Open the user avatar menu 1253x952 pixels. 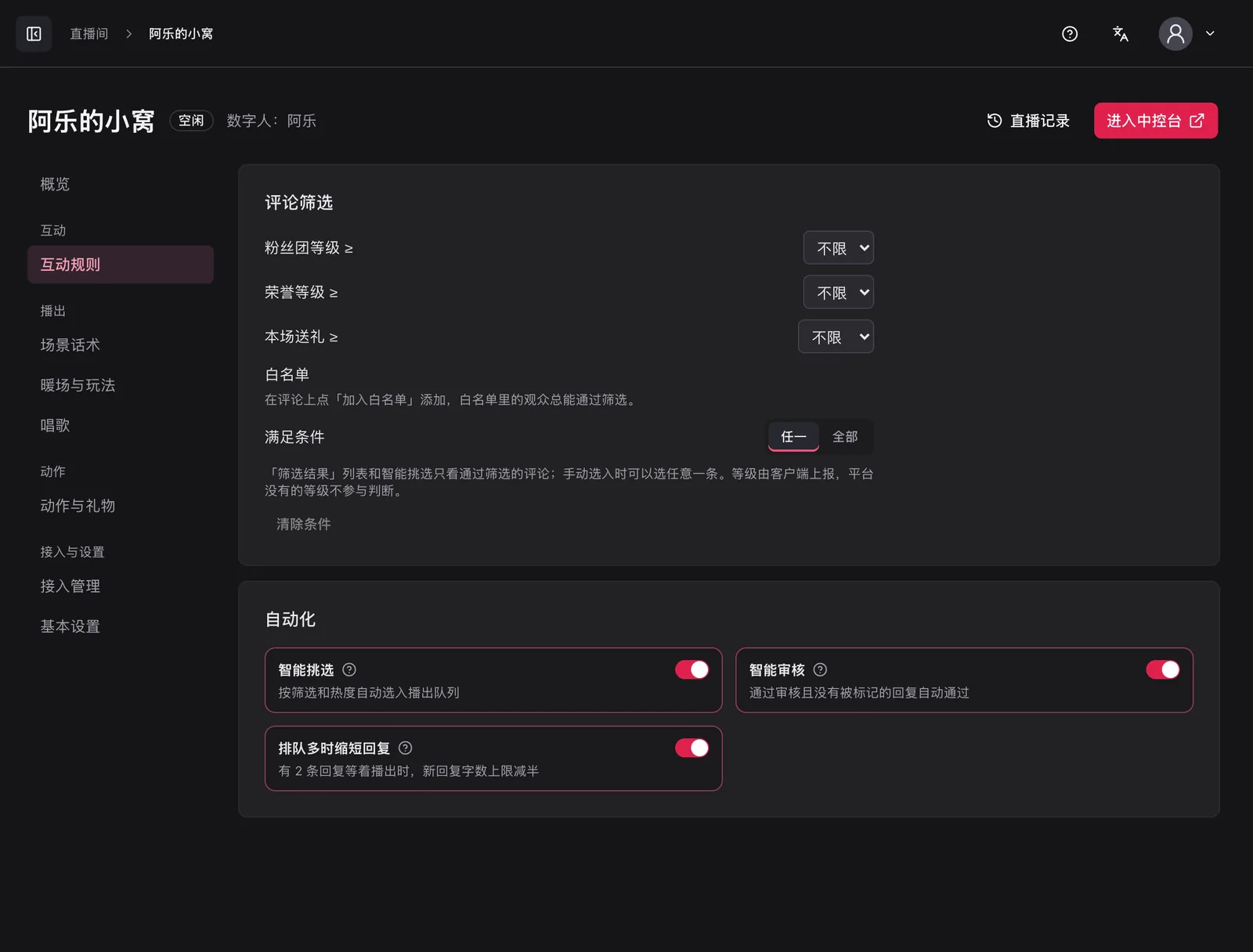point(1175,34)
